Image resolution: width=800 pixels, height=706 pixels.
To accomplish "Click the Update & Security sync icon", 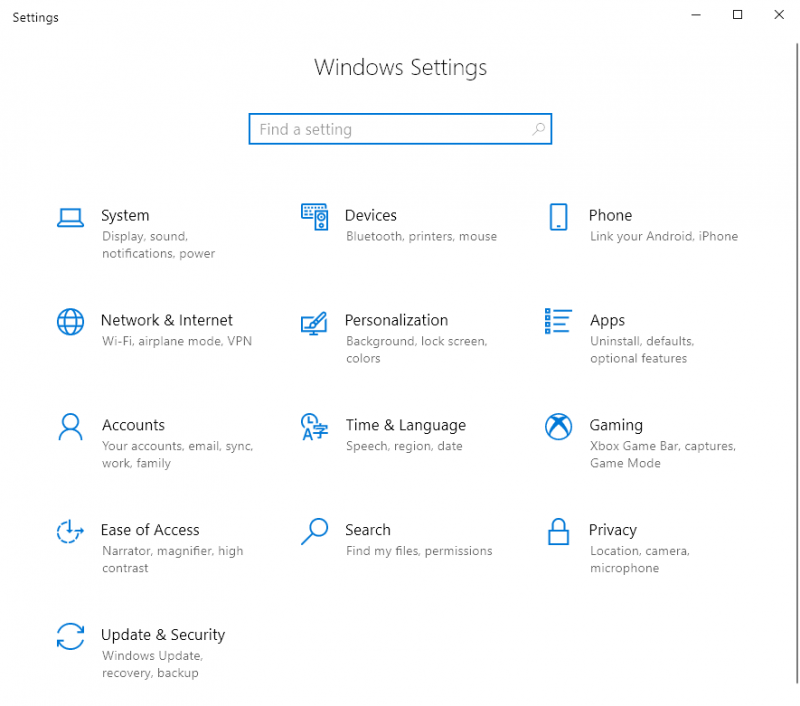I will [70, 636].
